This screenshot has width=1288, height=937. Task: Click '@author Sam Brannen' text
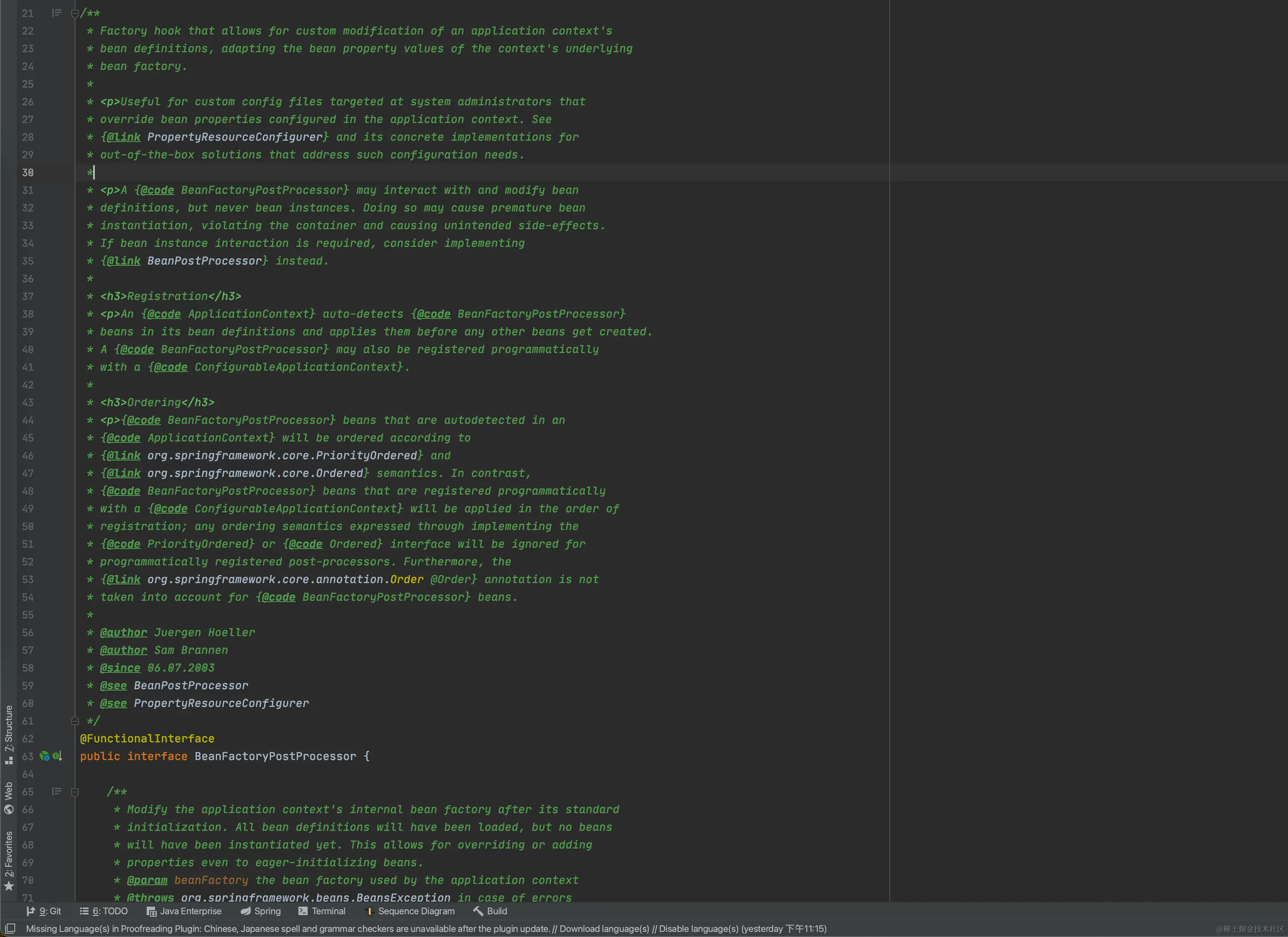164,650
